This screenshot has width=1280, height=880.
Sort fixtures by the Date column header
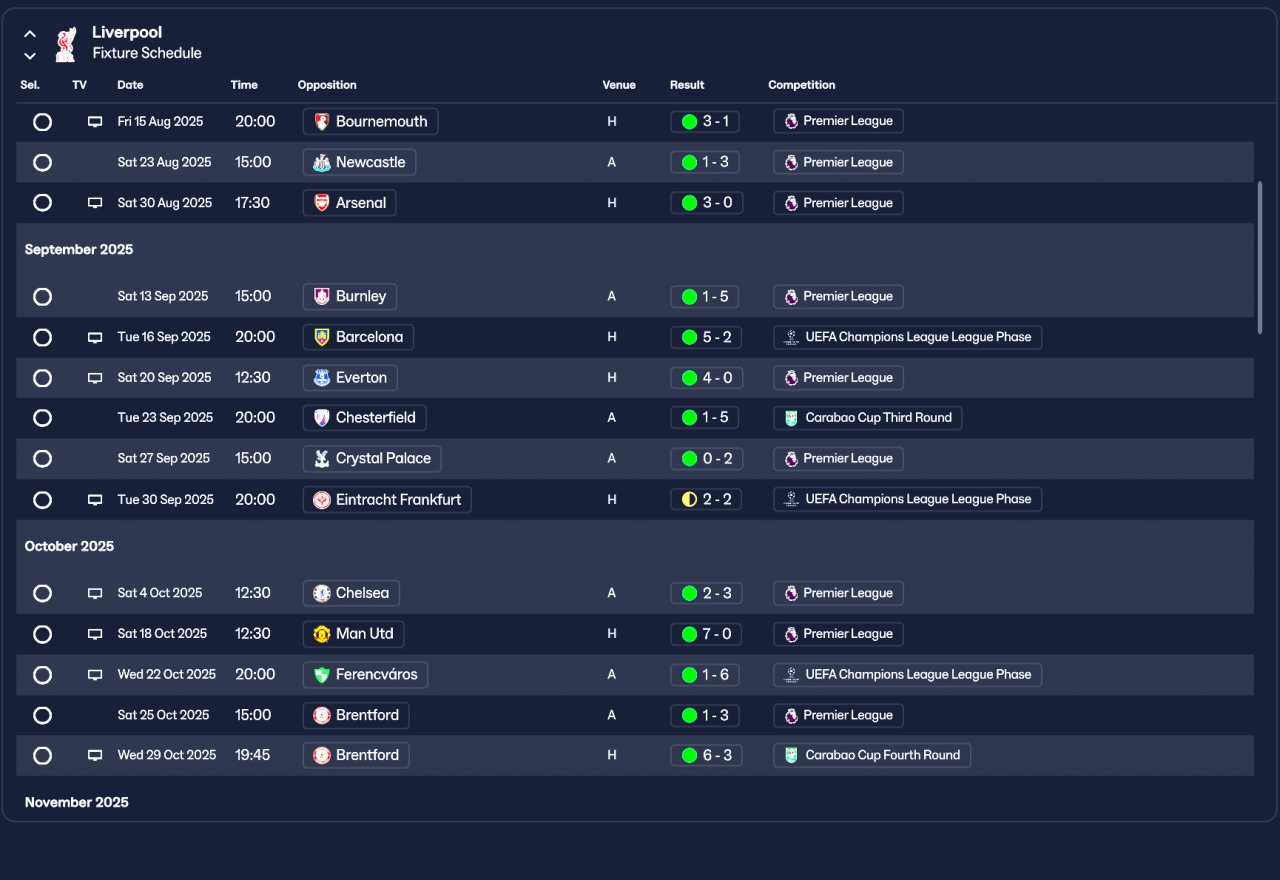[130, 85]
